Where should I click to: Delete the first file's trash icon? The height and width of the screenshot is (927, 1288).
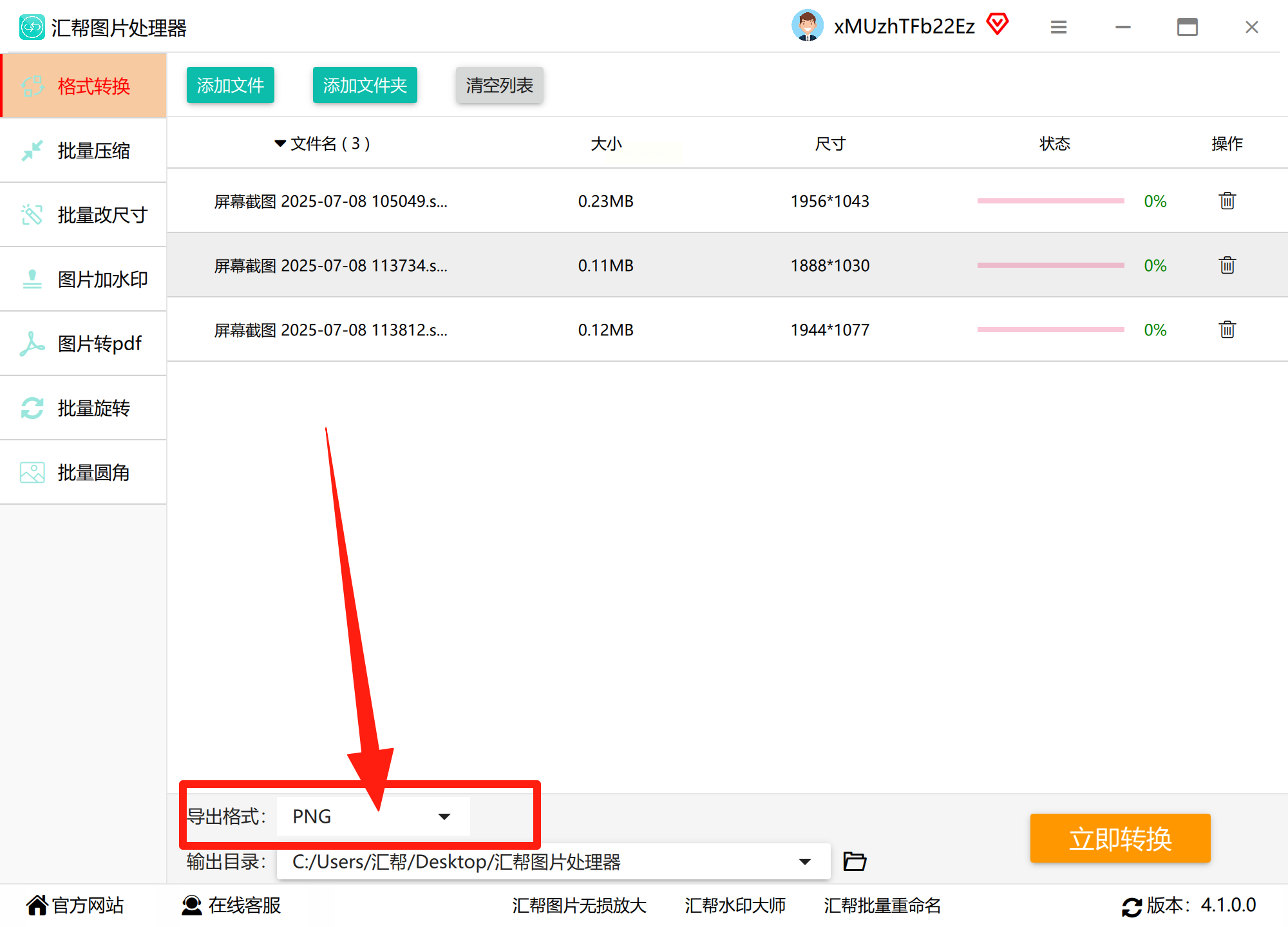1227,201
